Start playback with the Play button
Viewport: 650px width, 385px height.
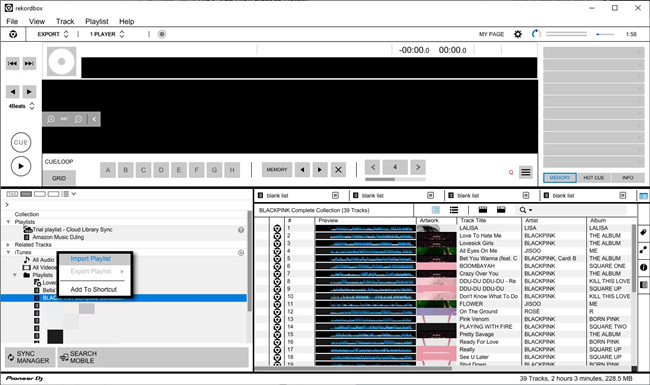(x=21, y=166)
